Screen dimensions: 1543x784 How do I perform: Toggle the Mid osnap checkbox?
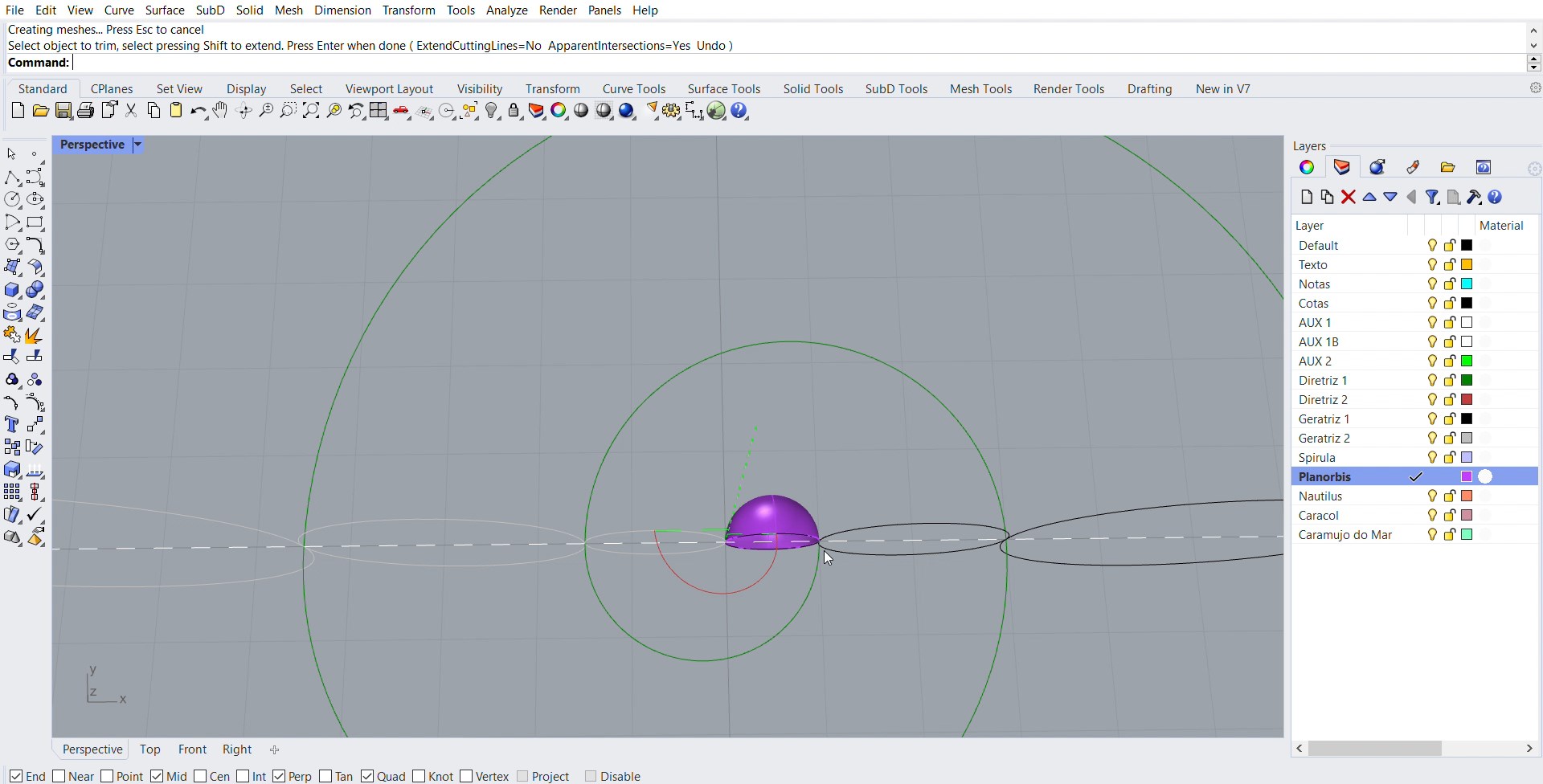click(x=158, y=776)
